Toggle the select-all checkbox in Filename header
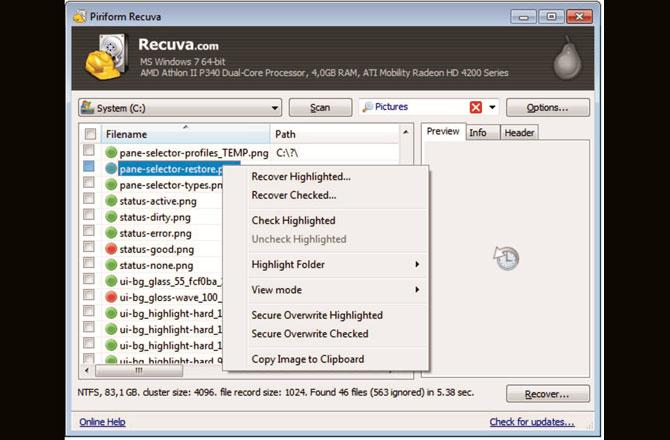Image resolution: width=670 pixels, height=440 pixels. (x=90, y=134)
